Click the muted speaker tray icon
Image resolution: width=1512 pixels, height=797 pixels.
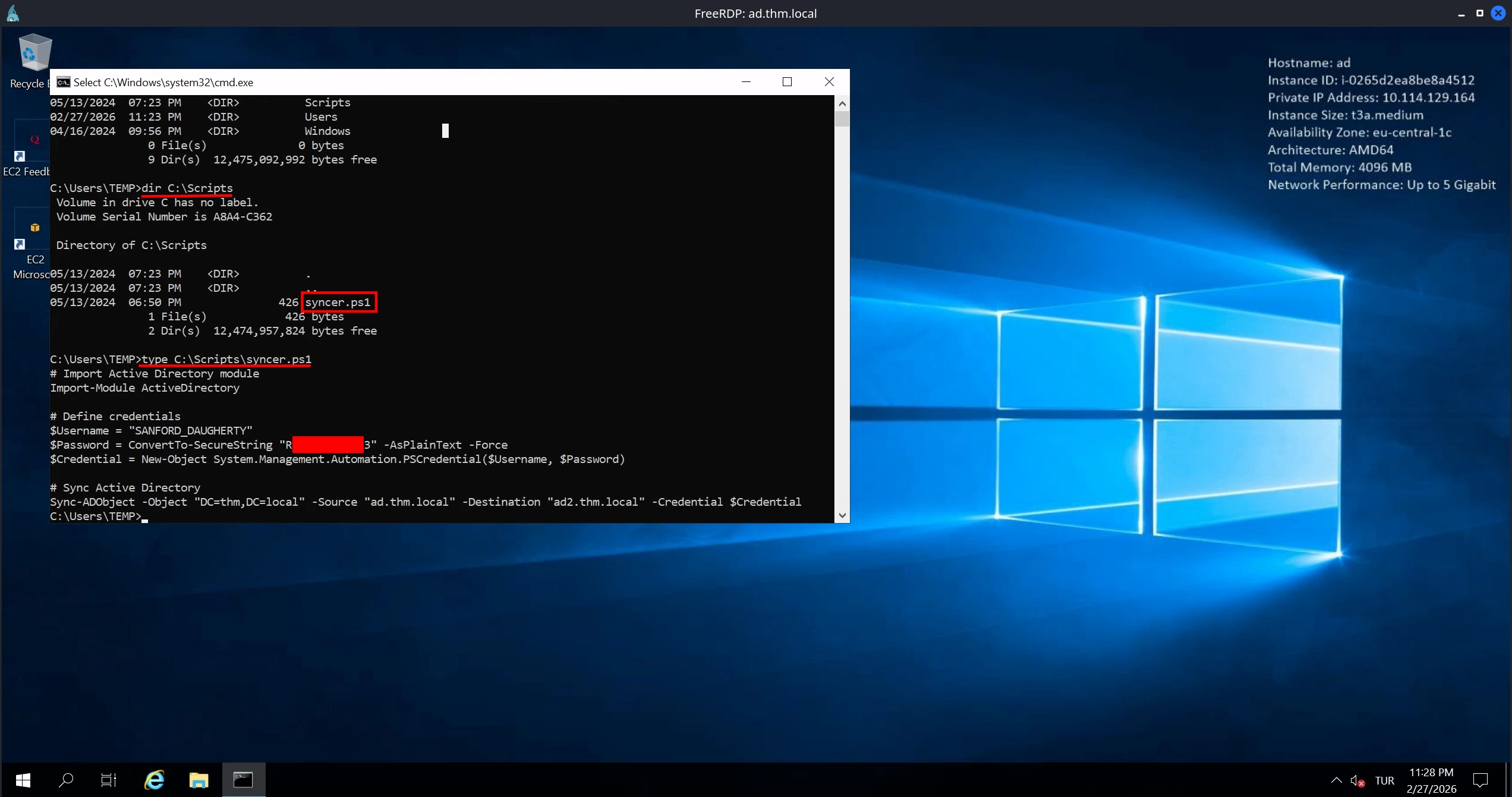click(x=1357, y=780)
